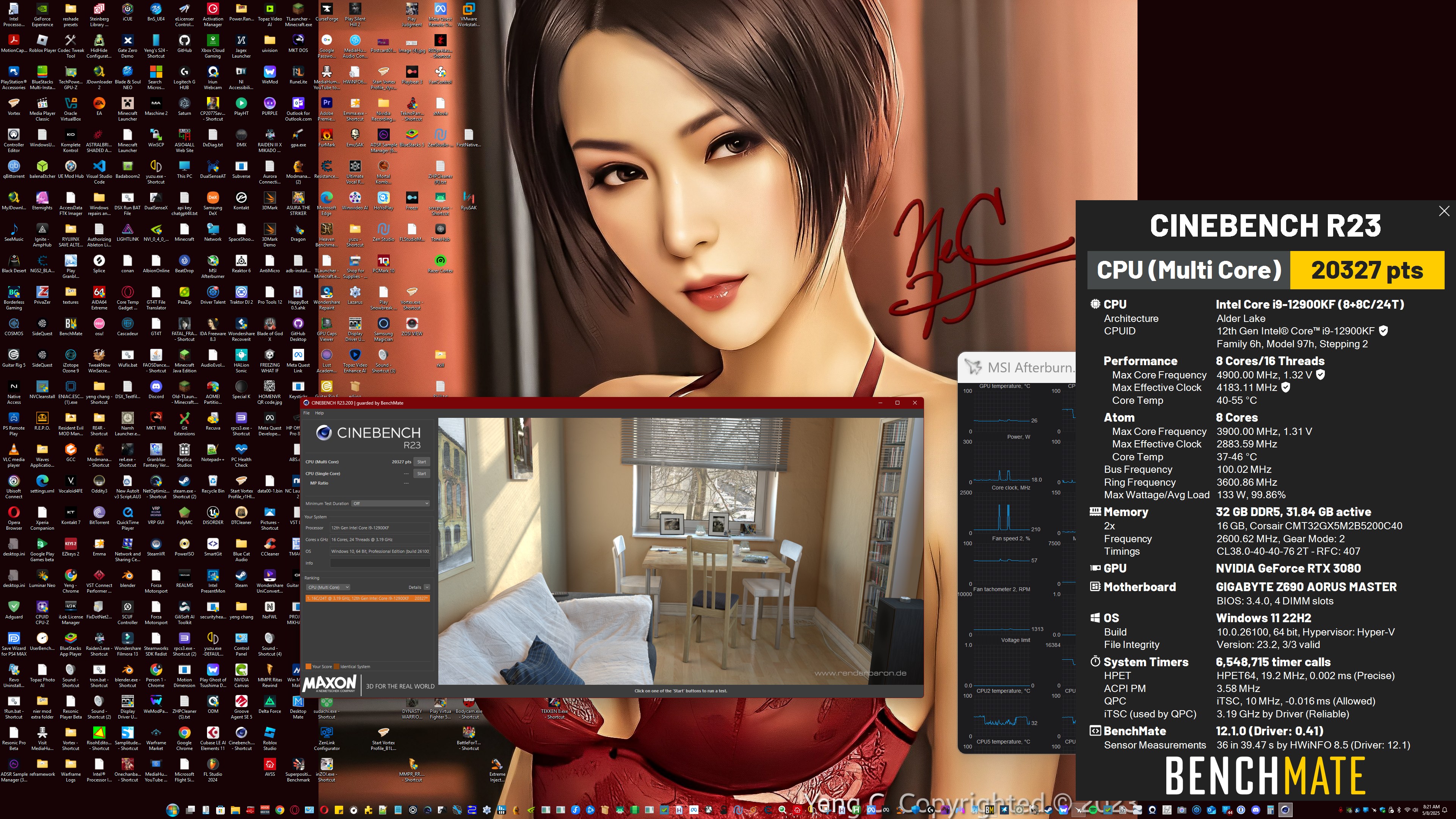Viewport: 1456px width, 819px height.
Task: Open This PC desktop icon
Action: pos(184,169)
